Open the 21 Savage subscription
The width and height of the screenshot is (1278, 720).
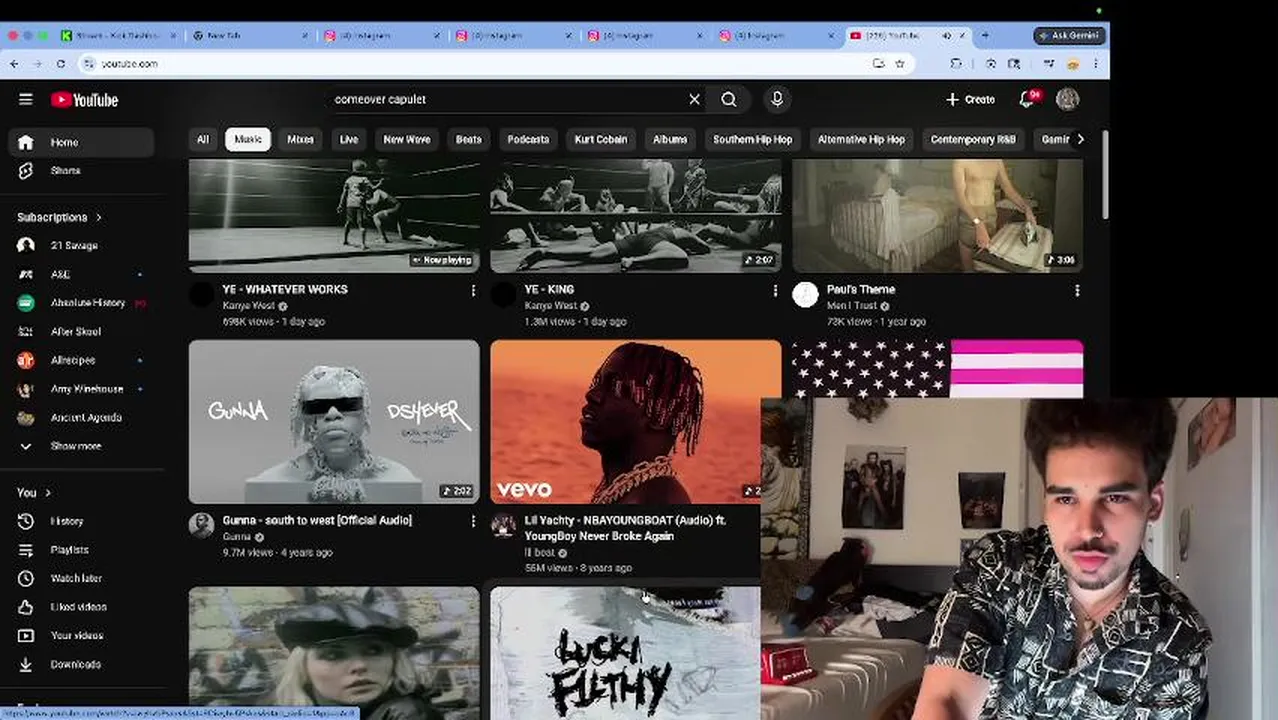point(82,245)
